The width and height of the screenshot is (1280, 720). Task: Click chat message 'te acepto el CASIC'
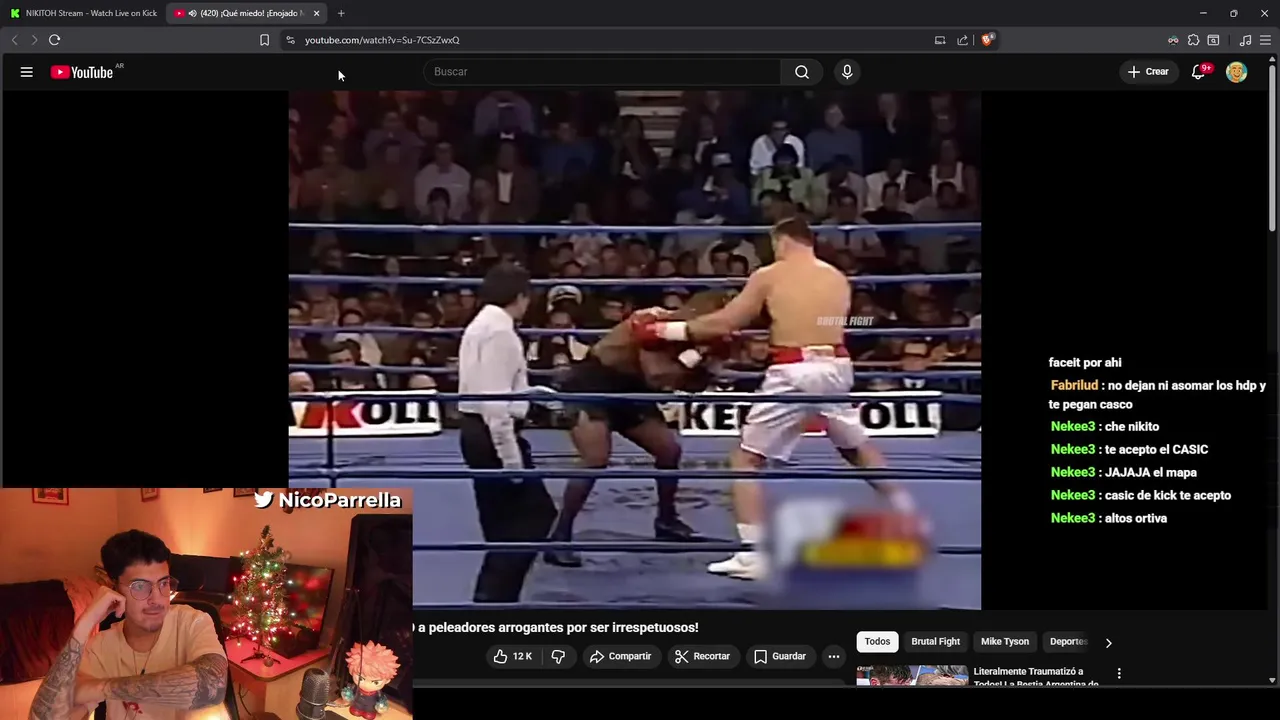point(1157,450)
